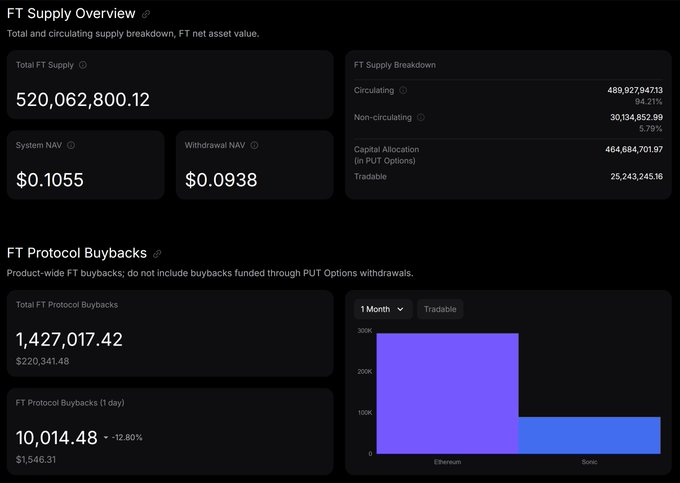Screen dimensions: 680x483
Task: Click the Ethereum axis label
Action: 448,462
